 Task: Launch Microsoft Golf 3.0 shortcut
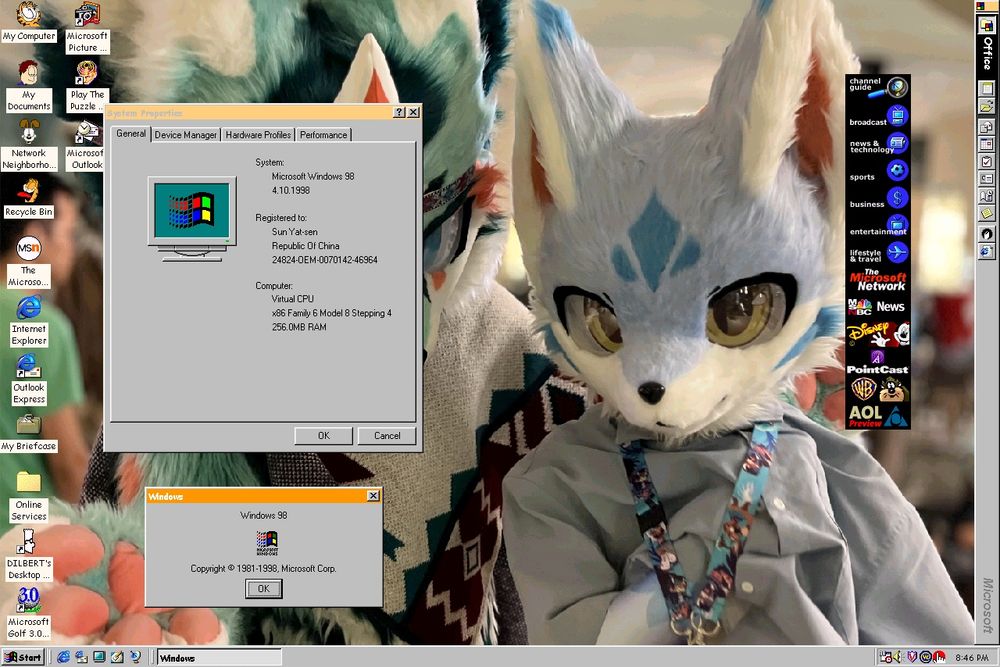pyautogui.click(x=29, y=613)
